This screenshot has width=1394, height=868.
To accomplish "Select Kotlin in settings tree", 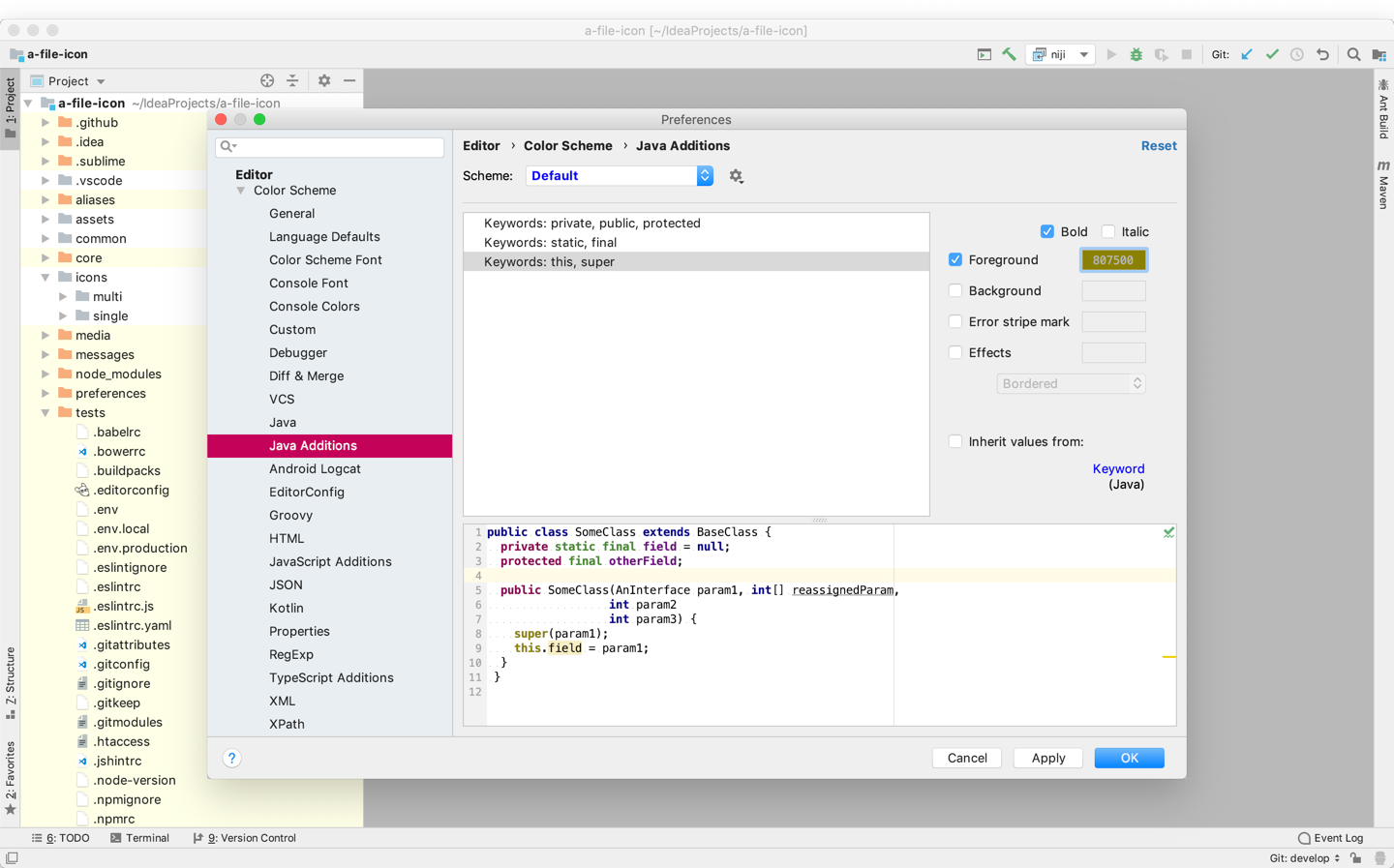I will [x=287, y=609].
